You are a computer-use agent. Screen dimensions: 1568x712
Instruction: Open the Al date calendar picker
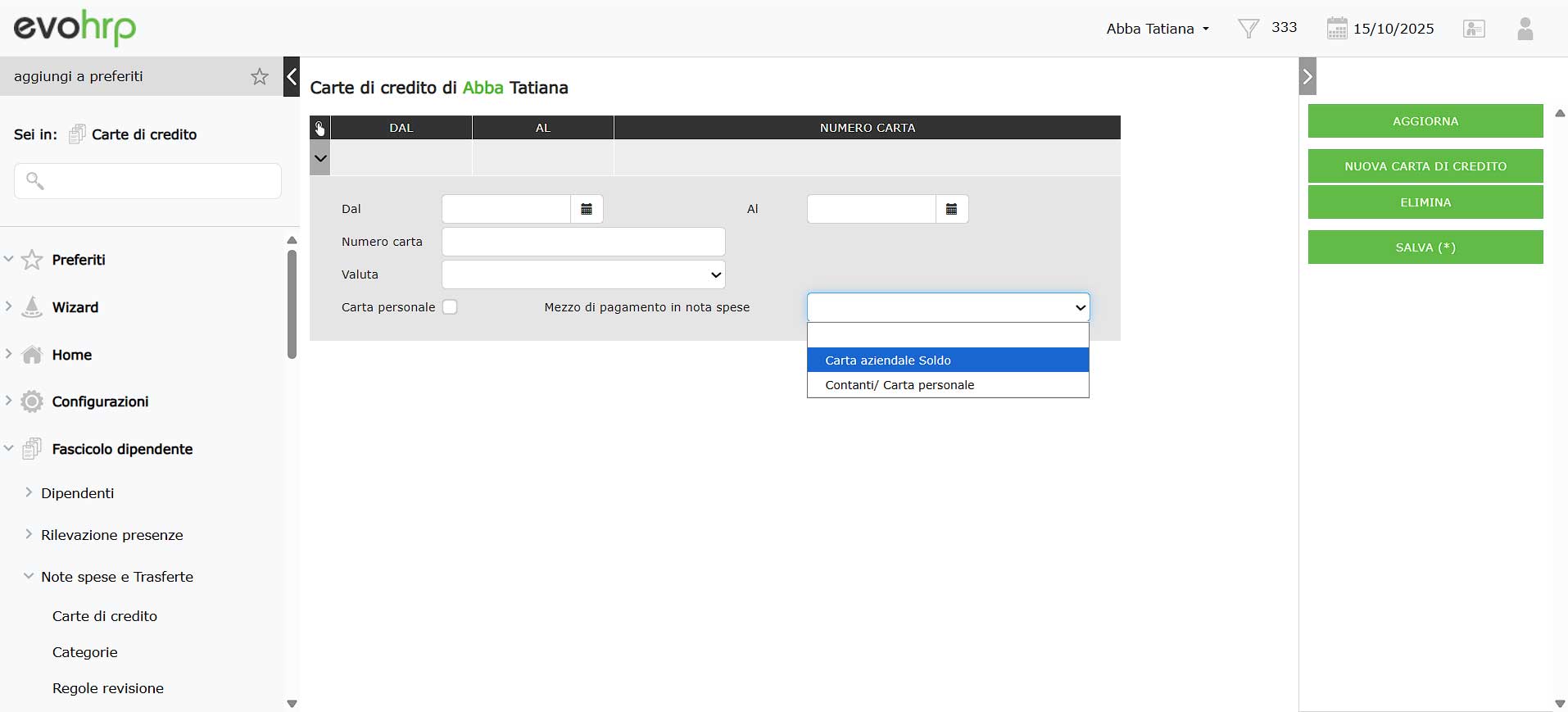(951, 209)
